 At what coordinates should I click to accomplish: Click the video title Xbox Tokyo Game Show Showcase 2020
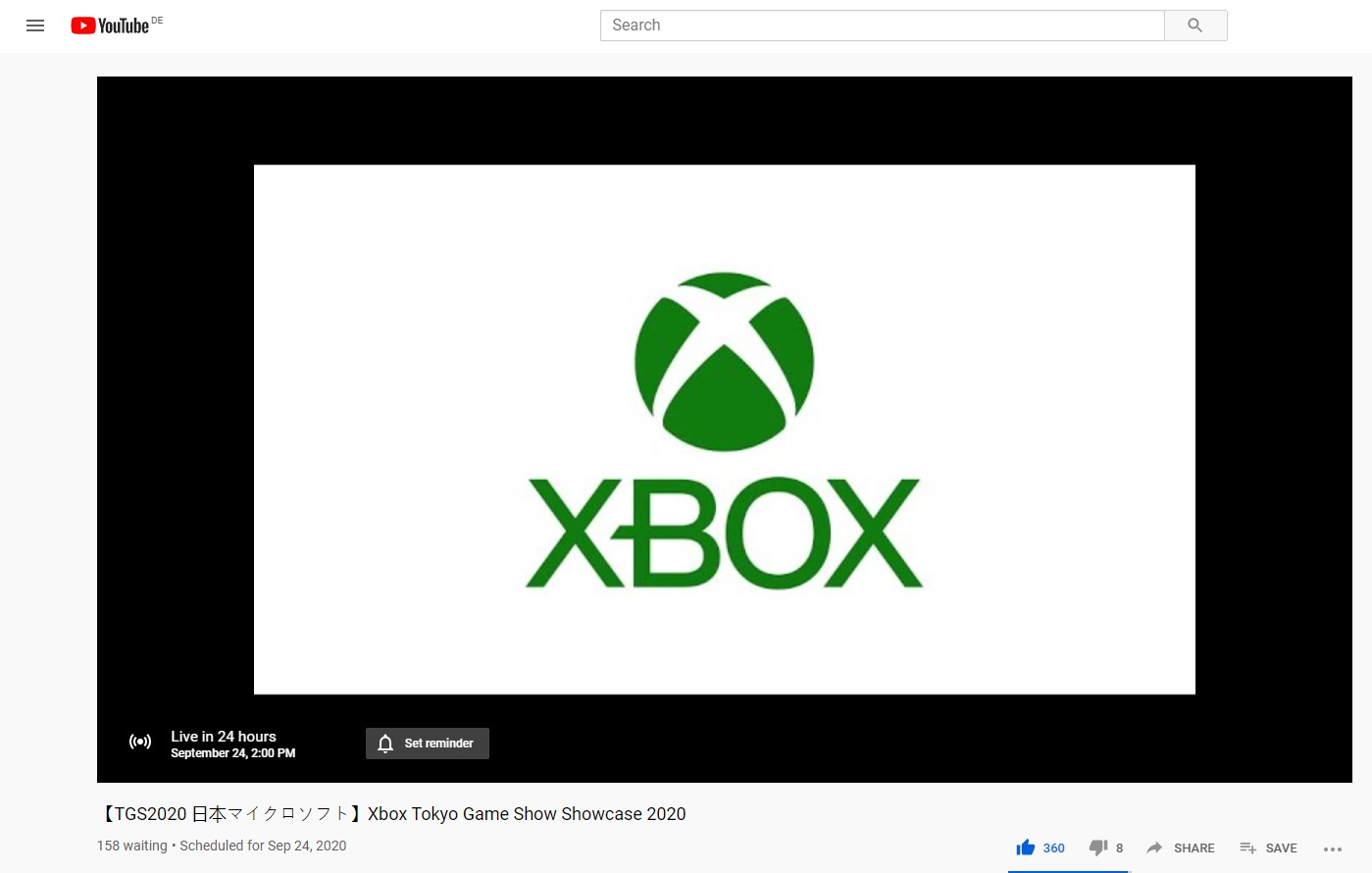pyautogui.click(x=393, y=813)
